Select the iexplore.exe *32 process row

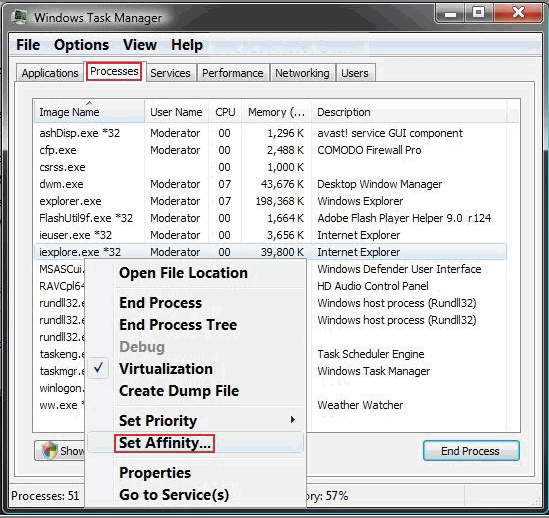coord(270,252)
